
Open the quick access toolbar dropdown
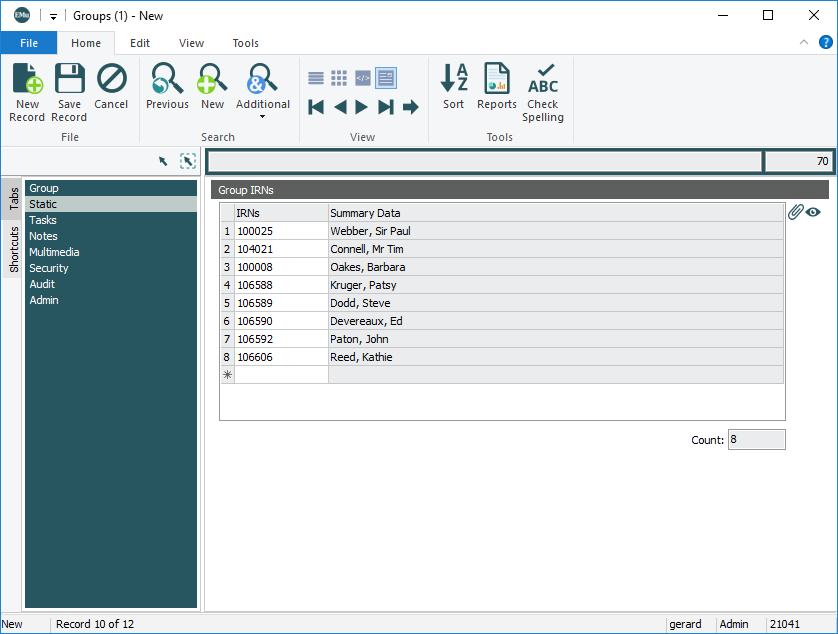tap(53, 16)
